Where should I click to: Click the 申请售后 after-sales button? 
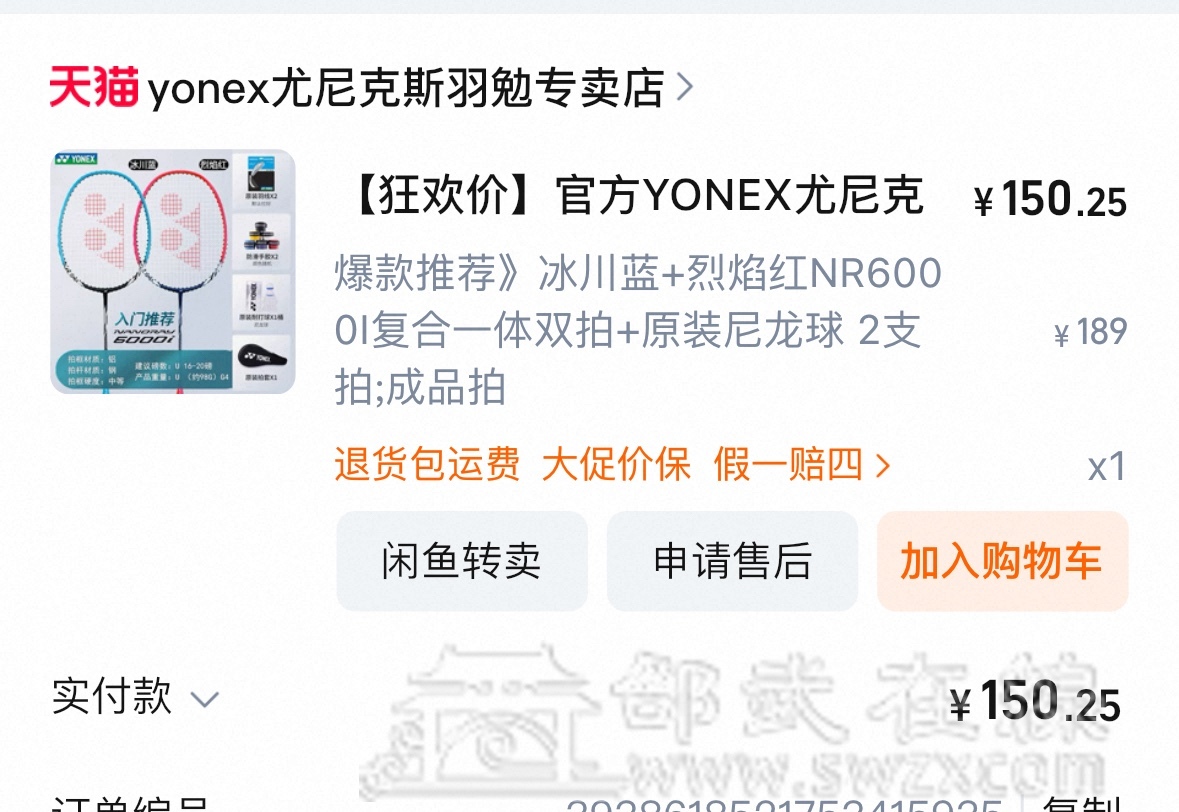[x=732, y=561]
